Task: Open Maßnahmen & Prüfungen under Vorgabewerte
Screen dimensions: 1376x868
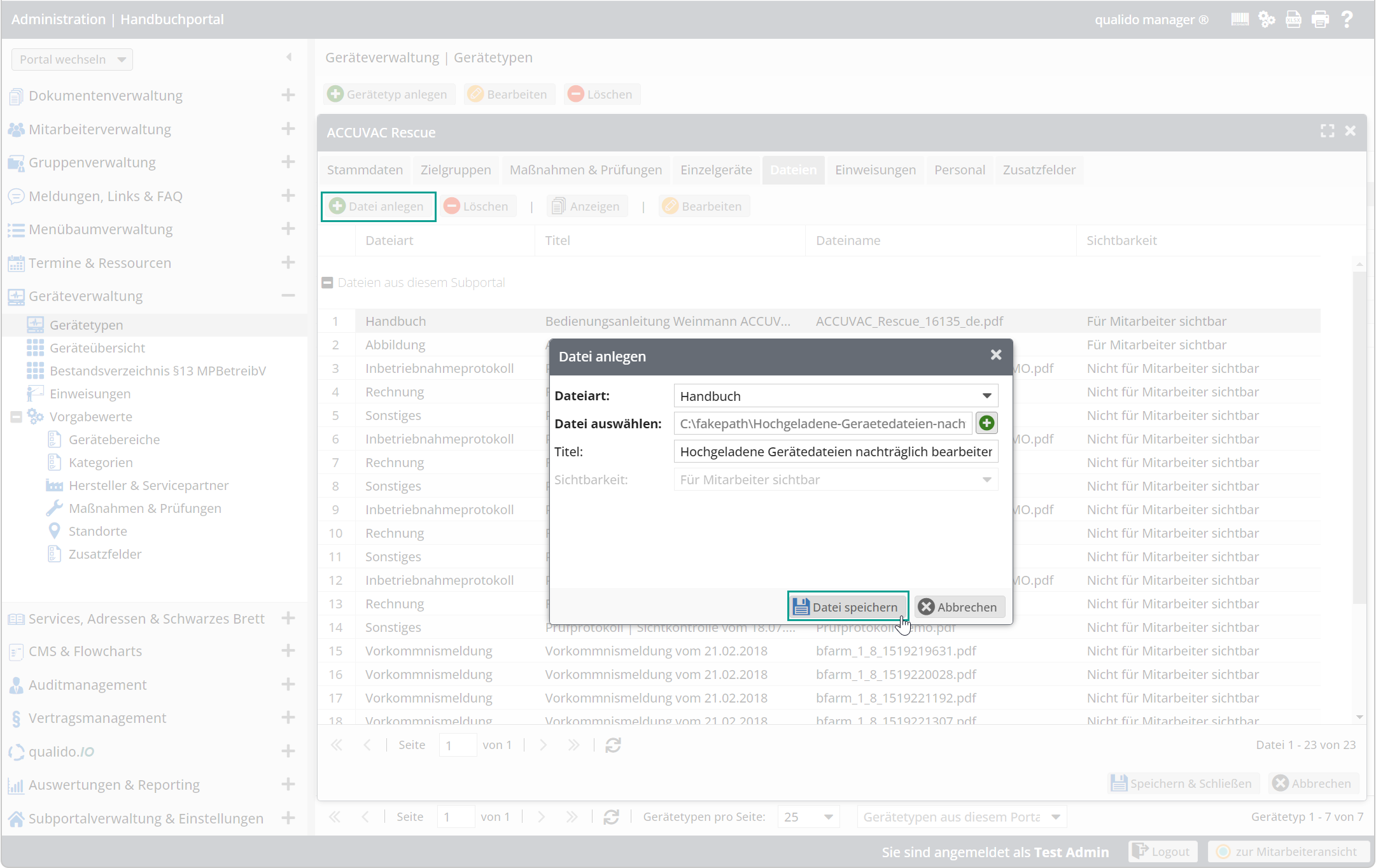Action: point(145,508)
